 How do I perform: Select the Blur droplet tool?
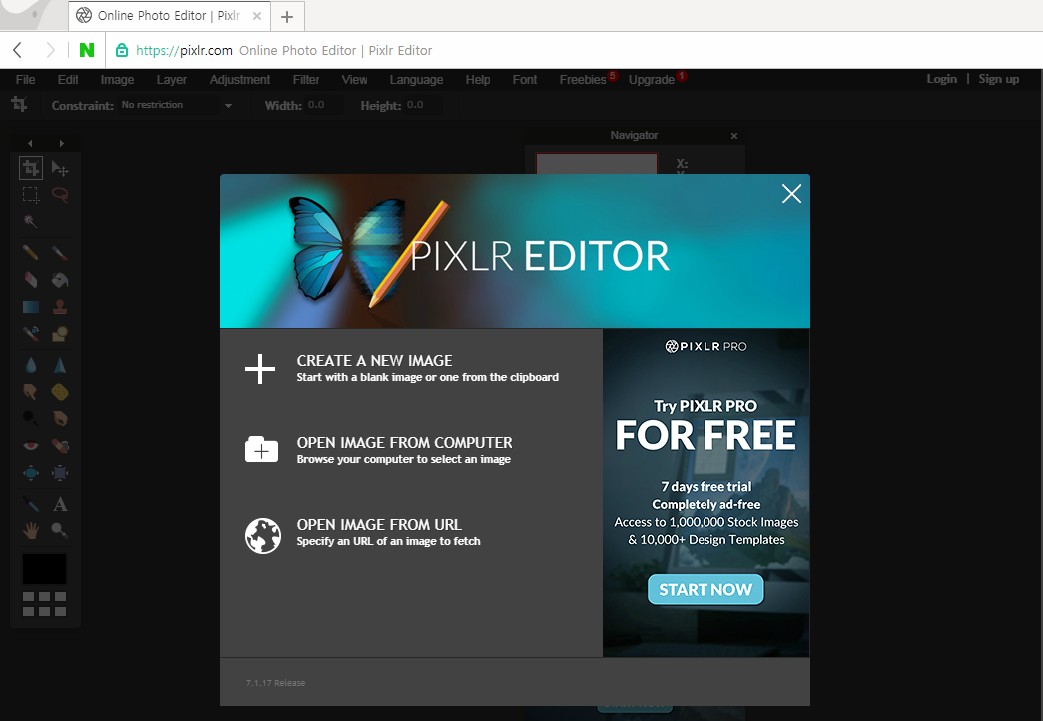tap(31, 365)
